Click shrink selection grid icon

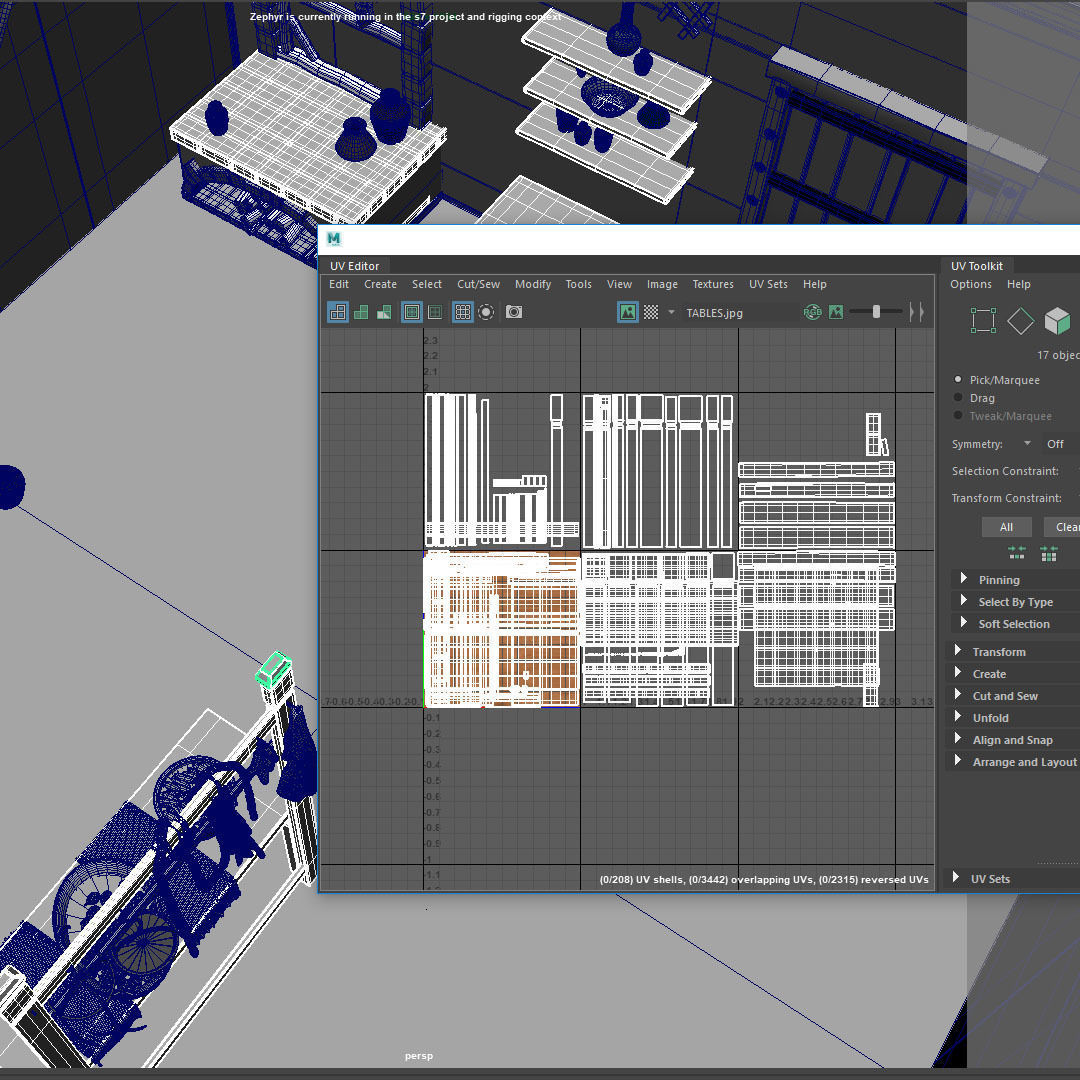tap(1049, 553)
